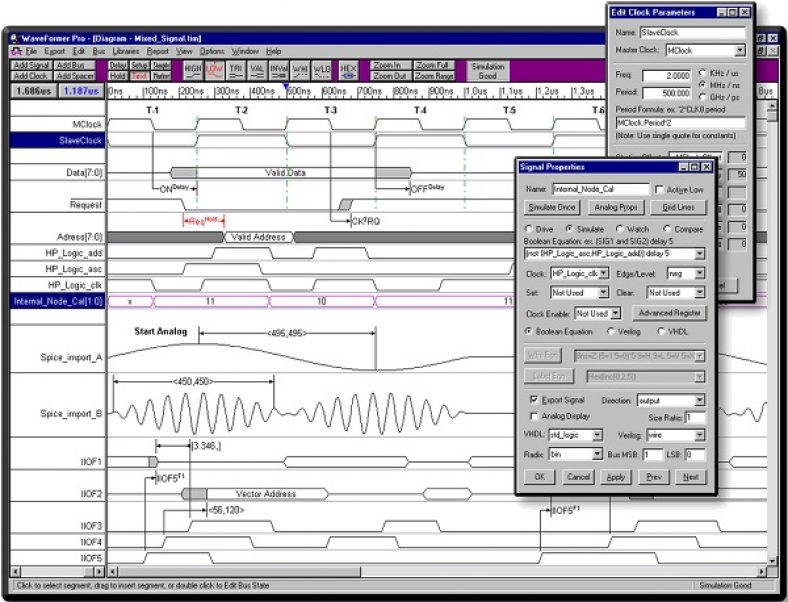
Task: Pick the WLO weak low state button
Action: [x=323, y=70]
